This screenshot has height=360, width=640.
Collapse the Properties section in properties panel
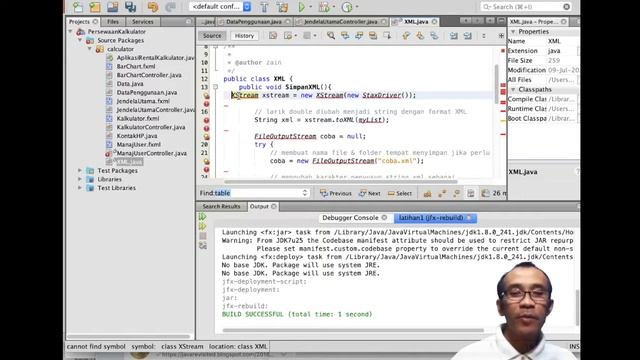(513, 31)
